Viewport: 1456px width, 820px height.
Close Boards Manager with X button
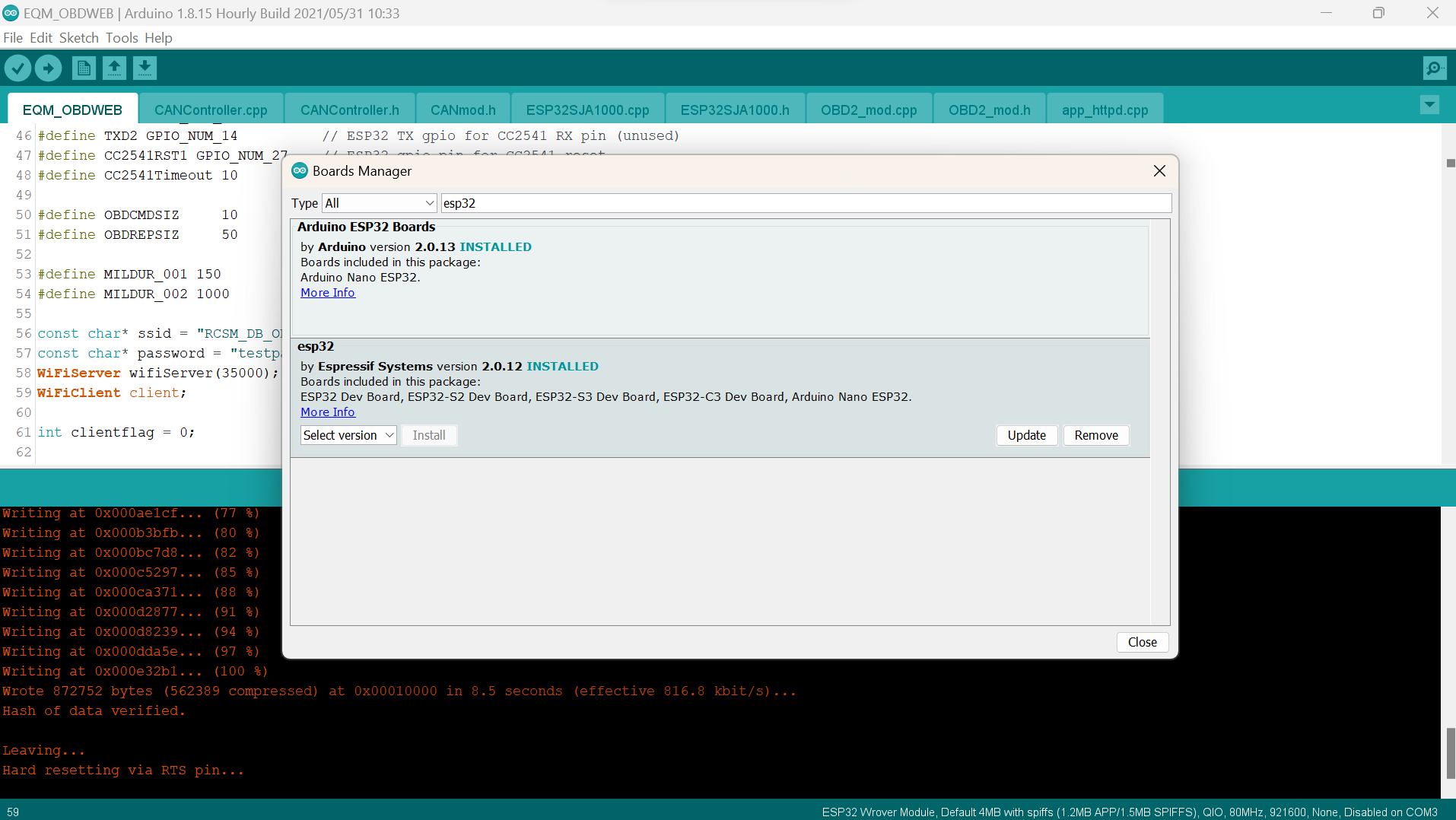pyautogui.click(x=1159, y=171)
